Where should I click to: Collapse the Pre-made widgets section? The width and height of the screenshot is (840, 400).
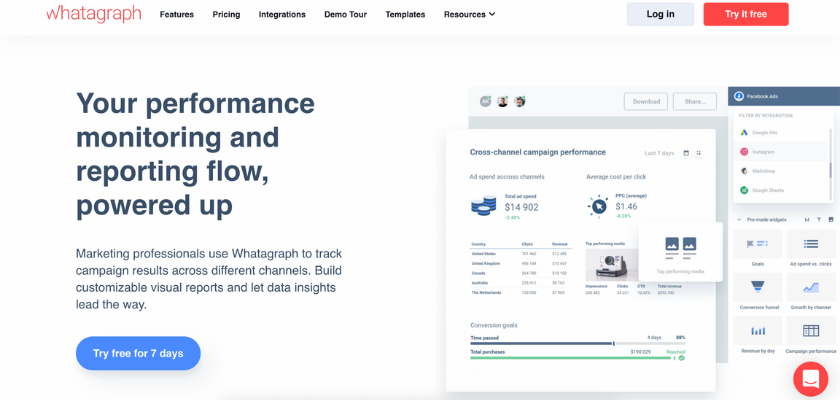(x=738, y=219)
